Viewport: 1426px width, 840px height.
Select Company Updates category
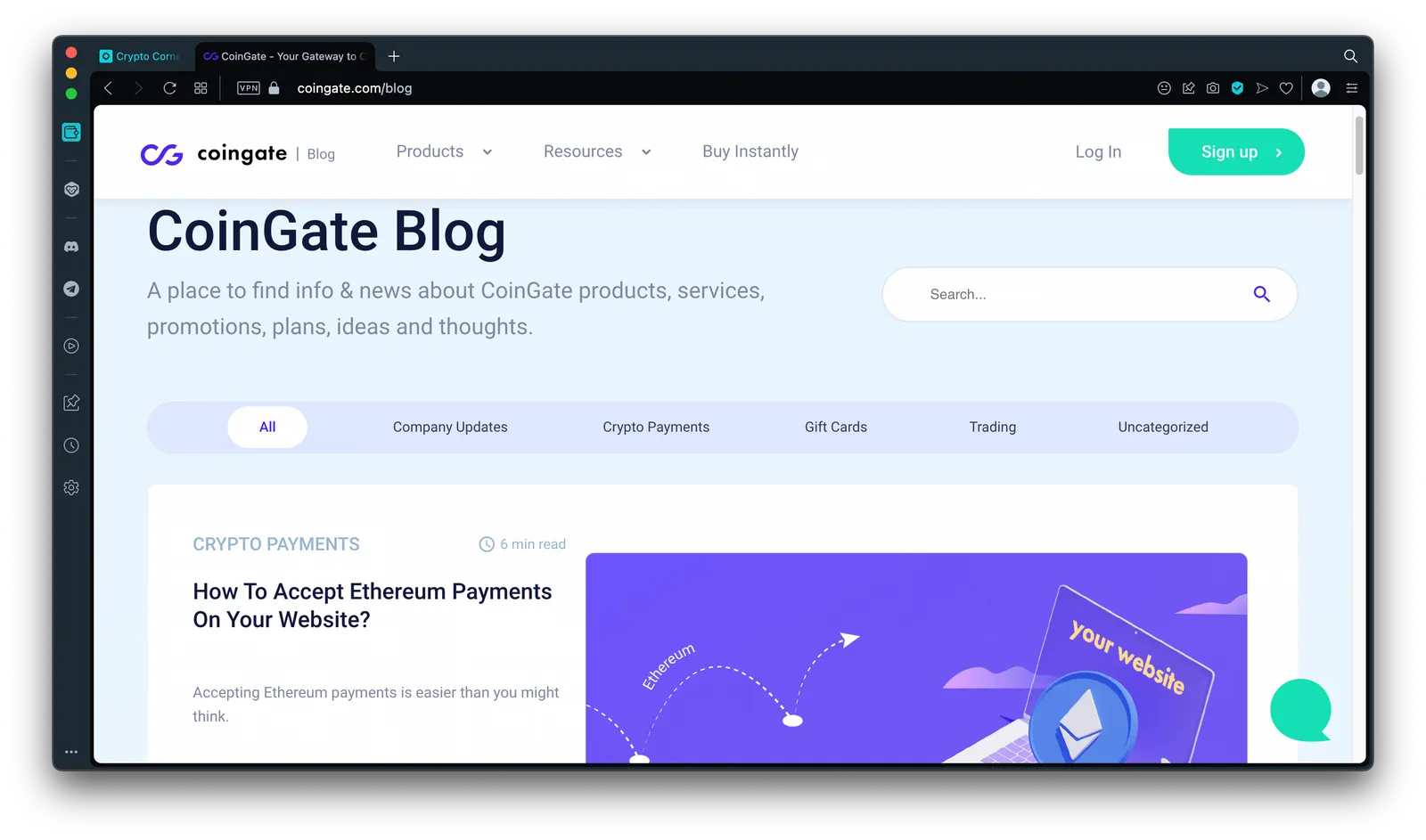[450, 427]
